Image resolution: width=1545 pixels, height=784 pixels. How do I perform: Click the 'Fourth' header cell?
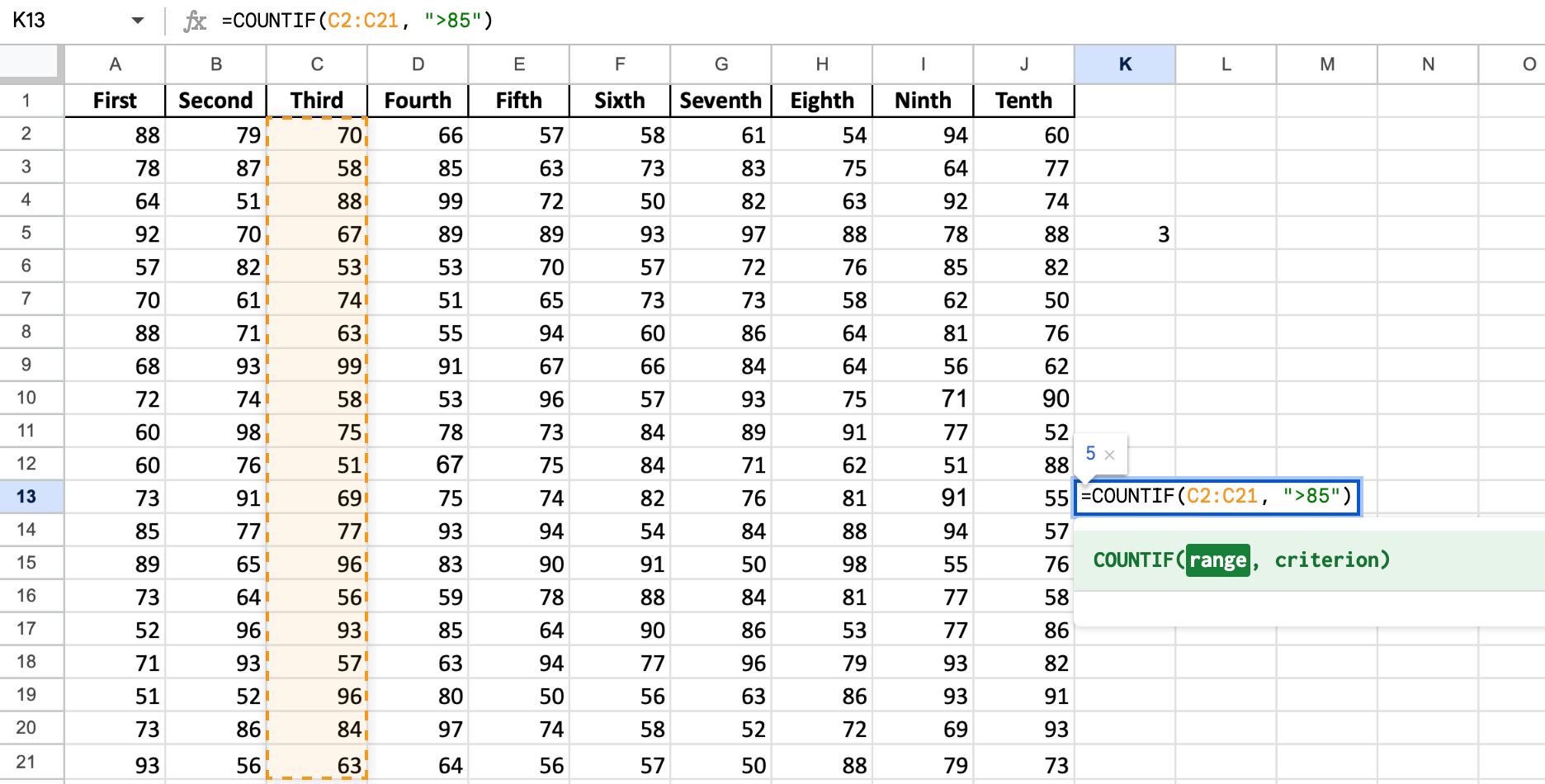pos(418,101)
